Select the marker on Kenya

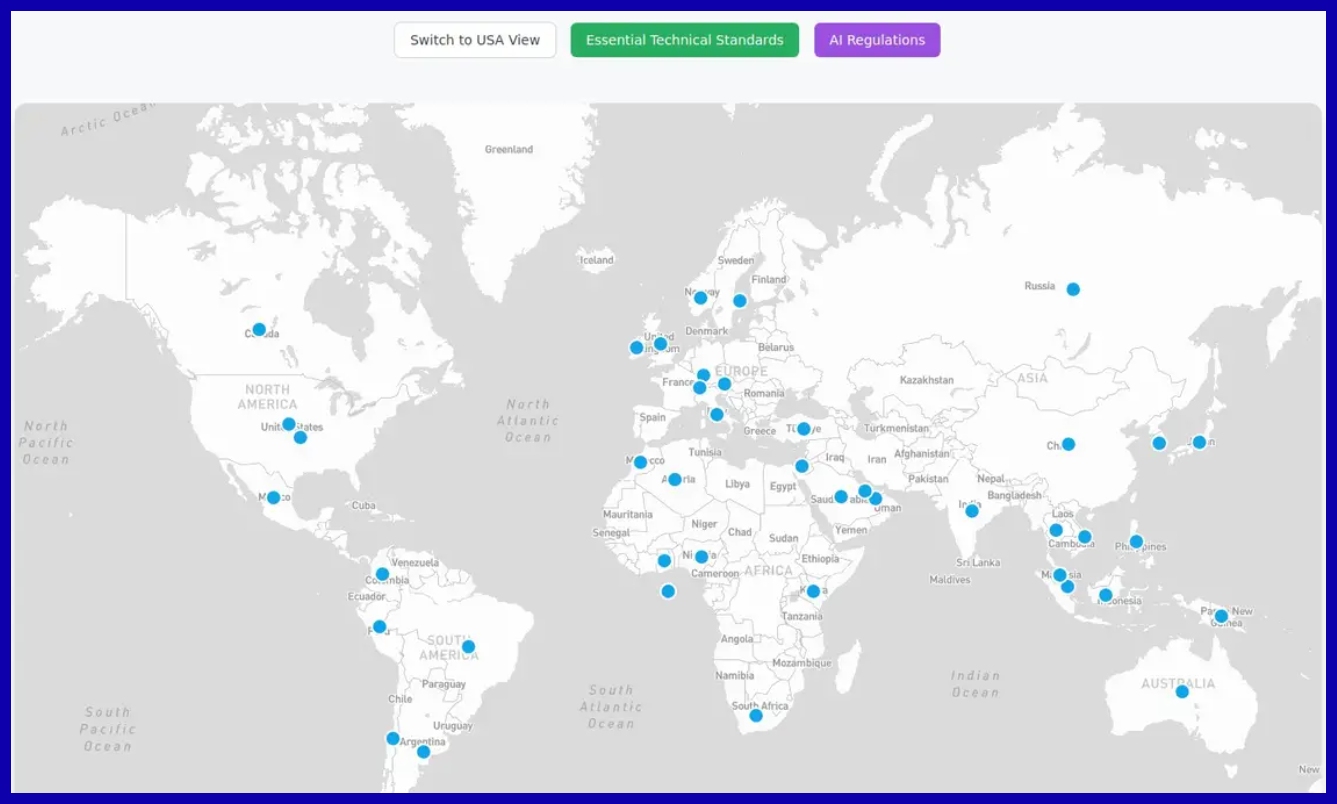(813, 591)
